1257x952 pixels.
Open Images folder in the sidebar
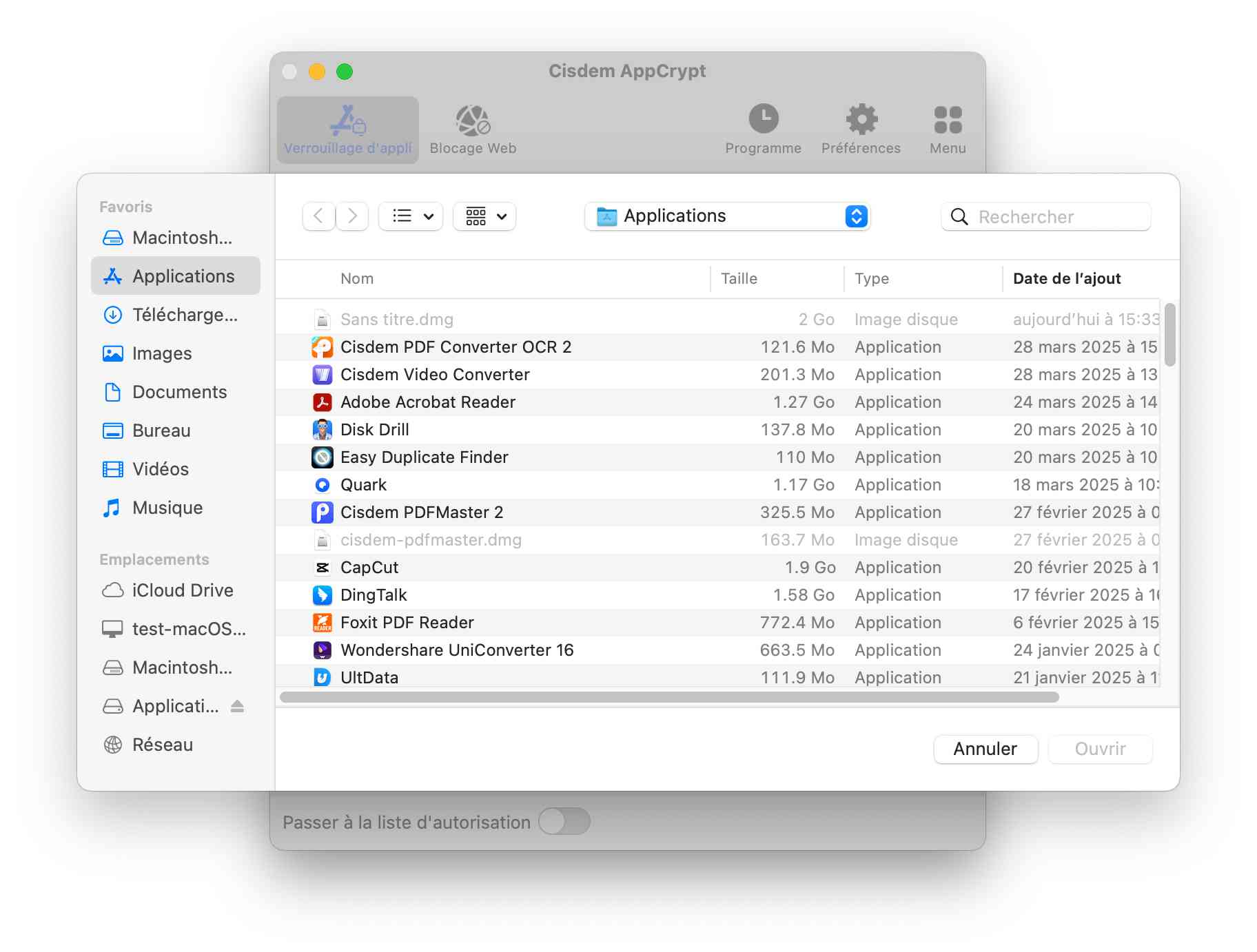pos(176,353)
